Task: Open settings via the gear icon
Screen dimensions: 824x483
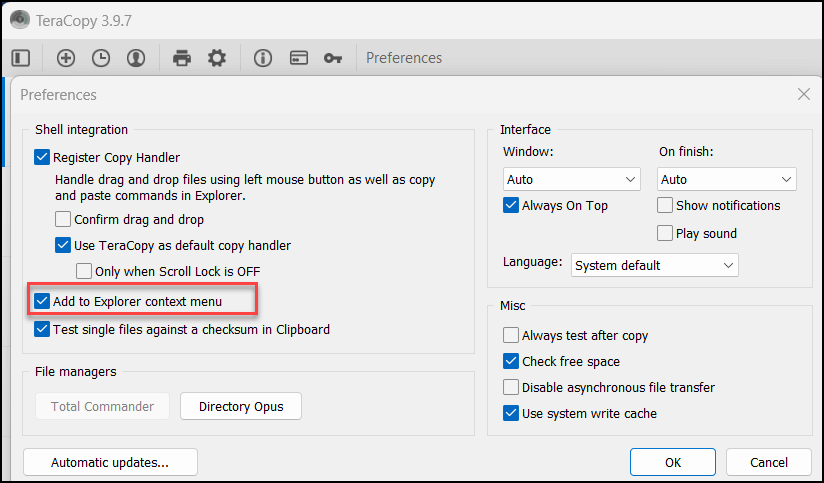Action: click(x=217, y=58)
